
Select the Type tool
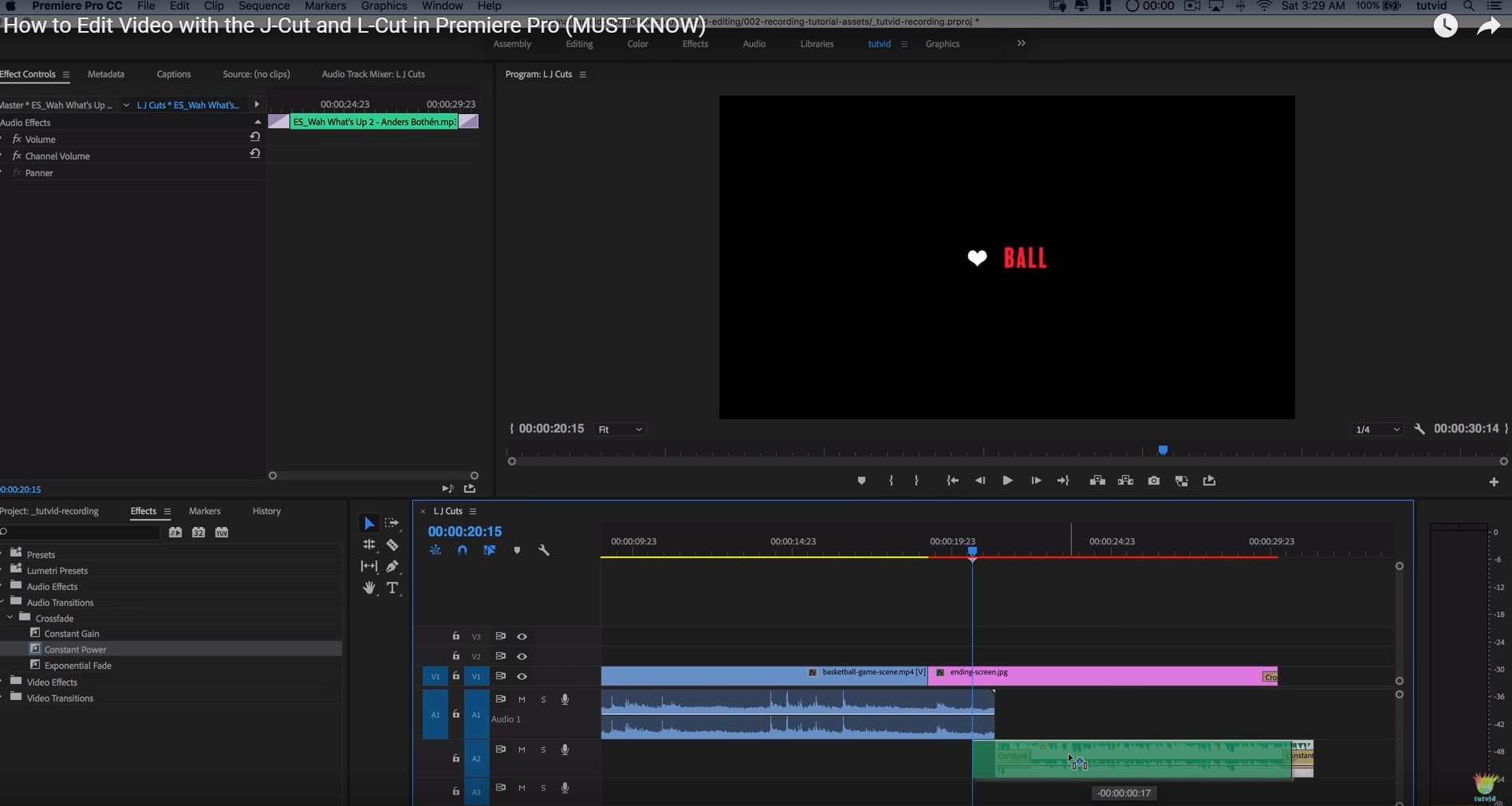(x=392, y=588)
